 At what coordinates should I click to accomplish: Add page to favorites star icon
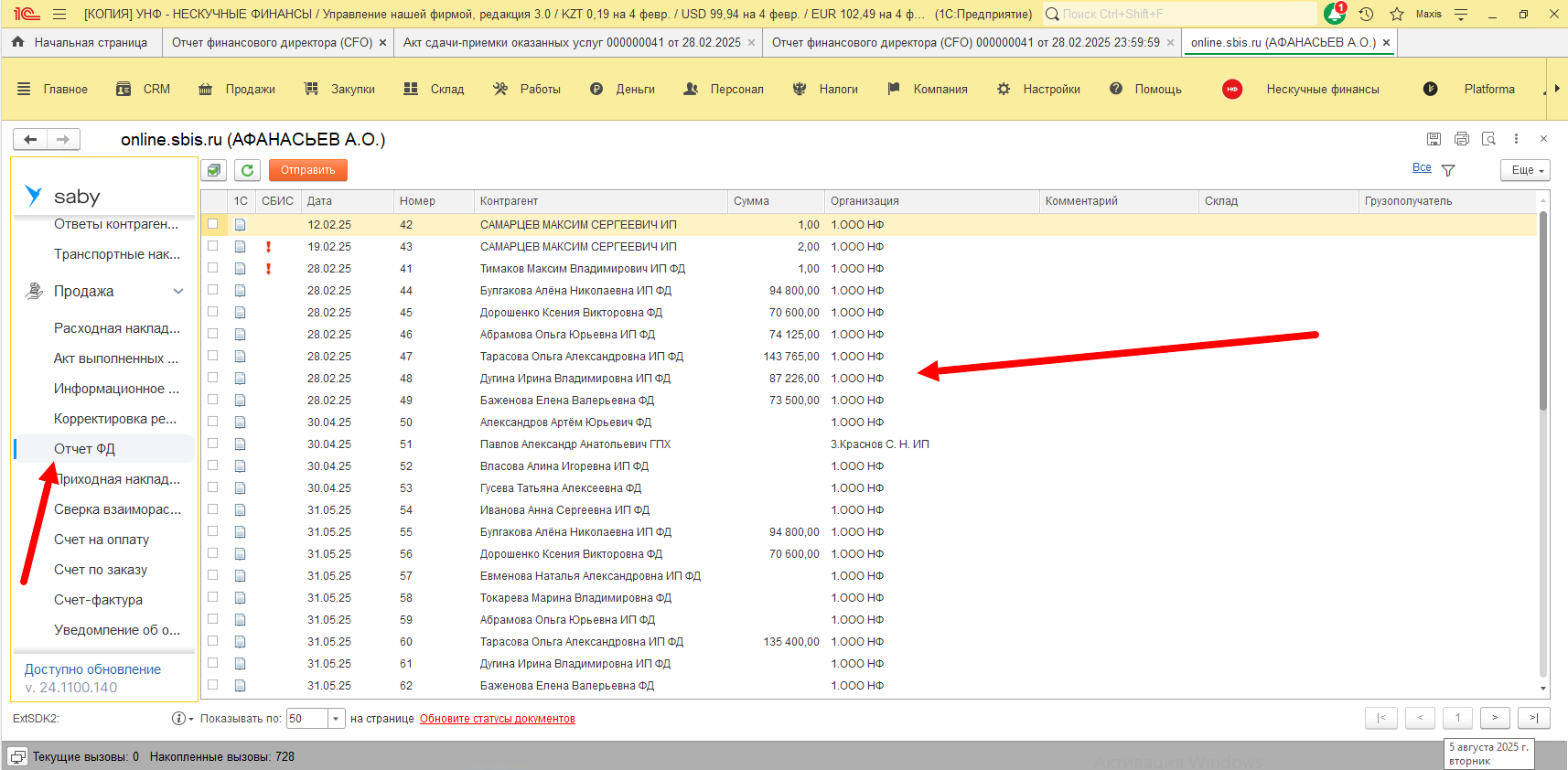point(1397,15)
